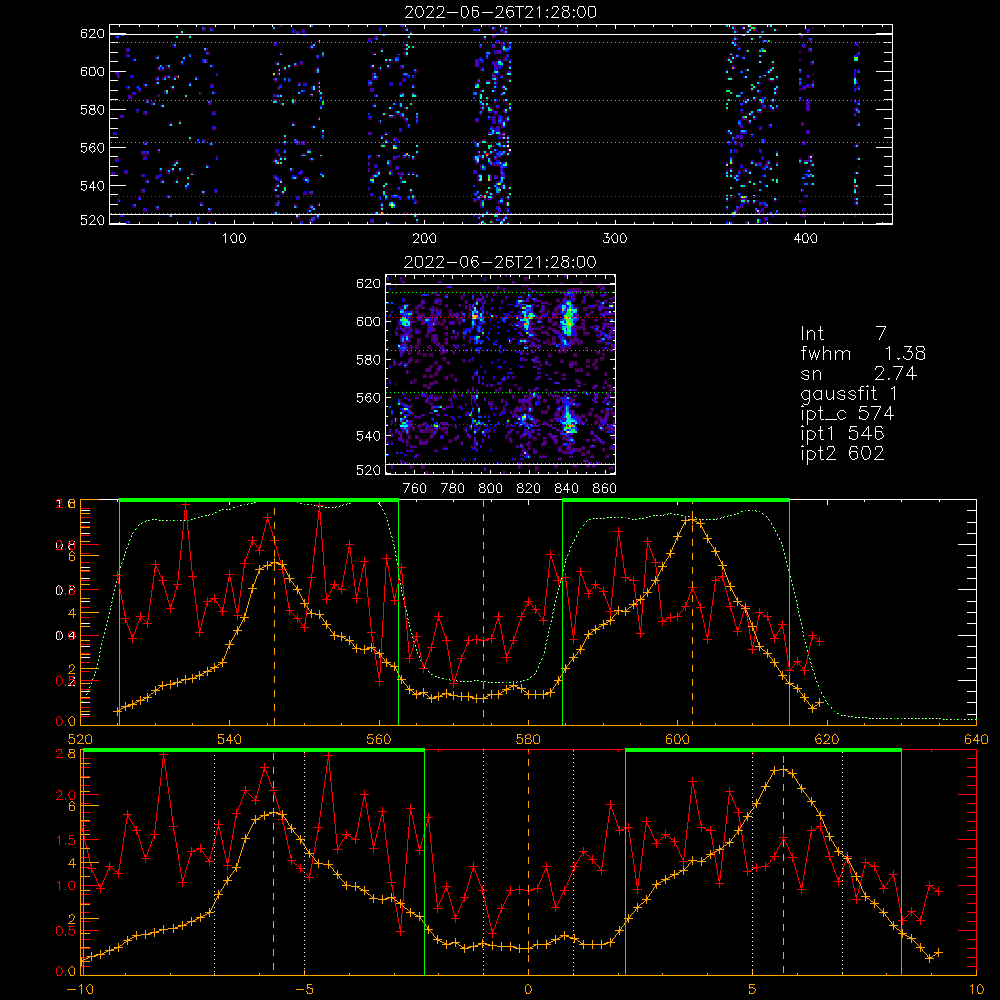Select the 'sn 2.74' readout line

coord(858,373)
